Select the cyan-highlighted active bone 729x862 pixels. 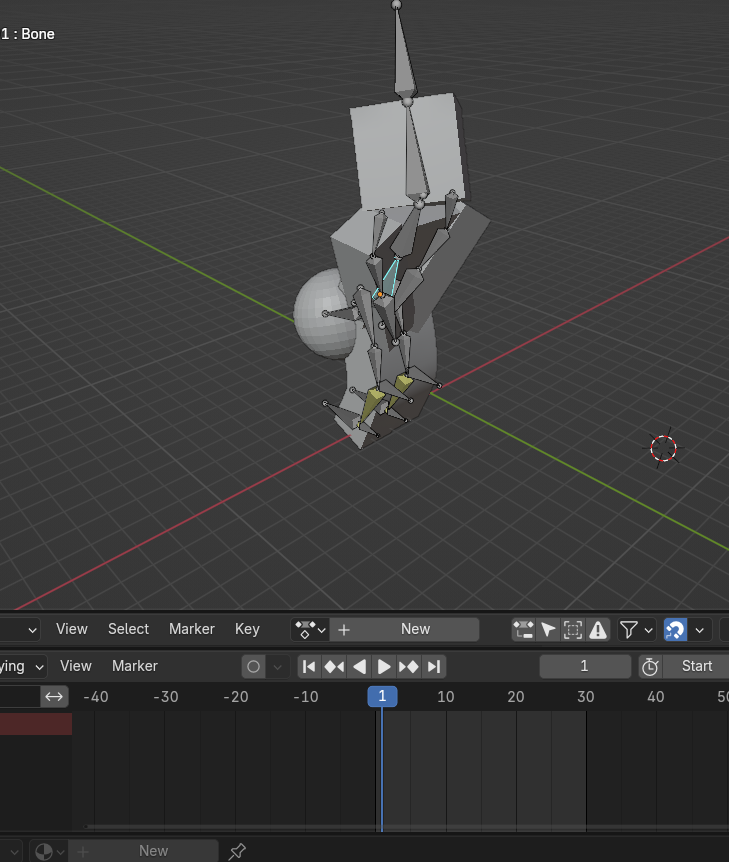pos(390,279)
